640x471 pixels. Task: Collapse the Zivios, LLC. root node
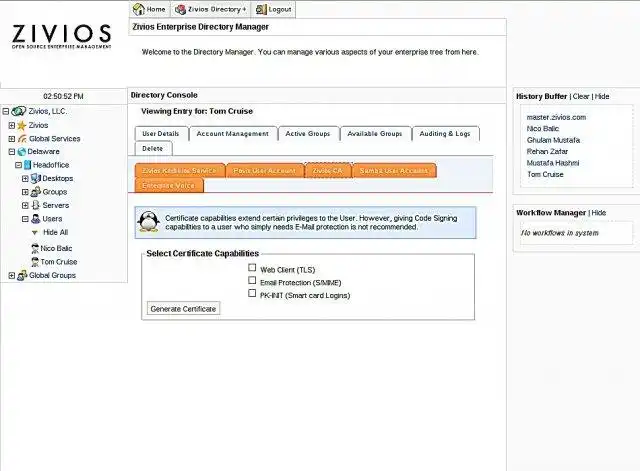(x=6, y=111)
